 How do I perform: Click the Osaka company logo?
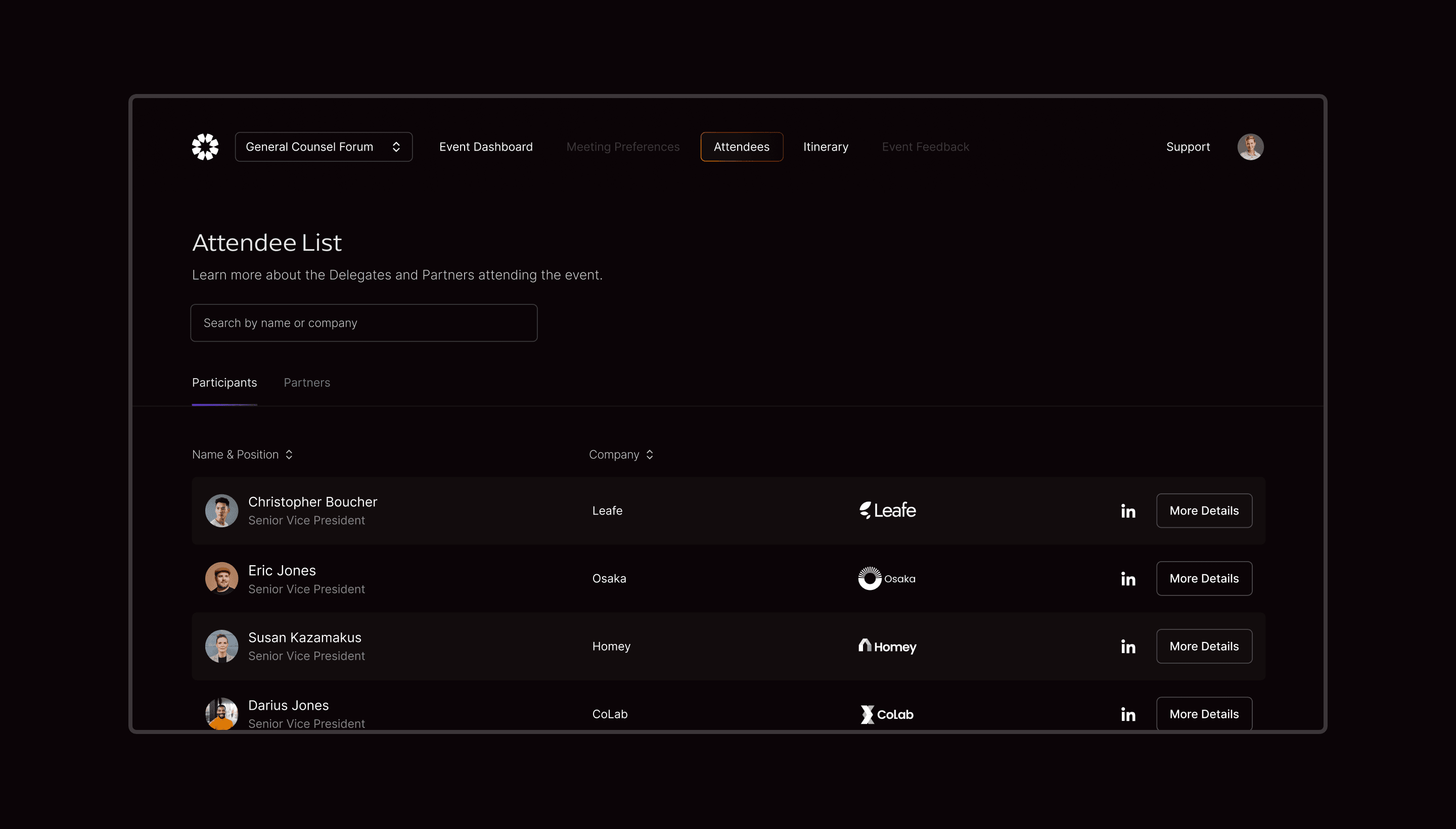886,578
